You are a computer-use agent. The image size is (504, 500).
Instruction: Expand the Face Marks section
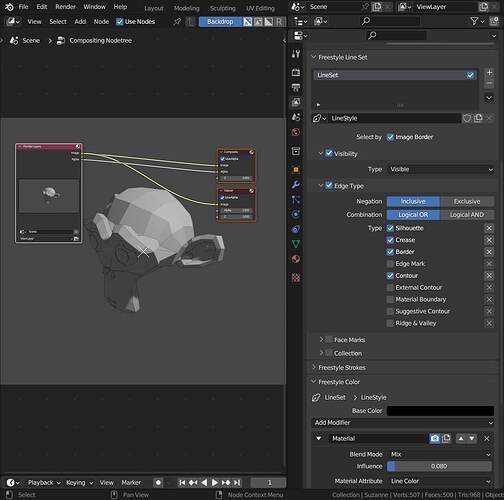point(321,340)
